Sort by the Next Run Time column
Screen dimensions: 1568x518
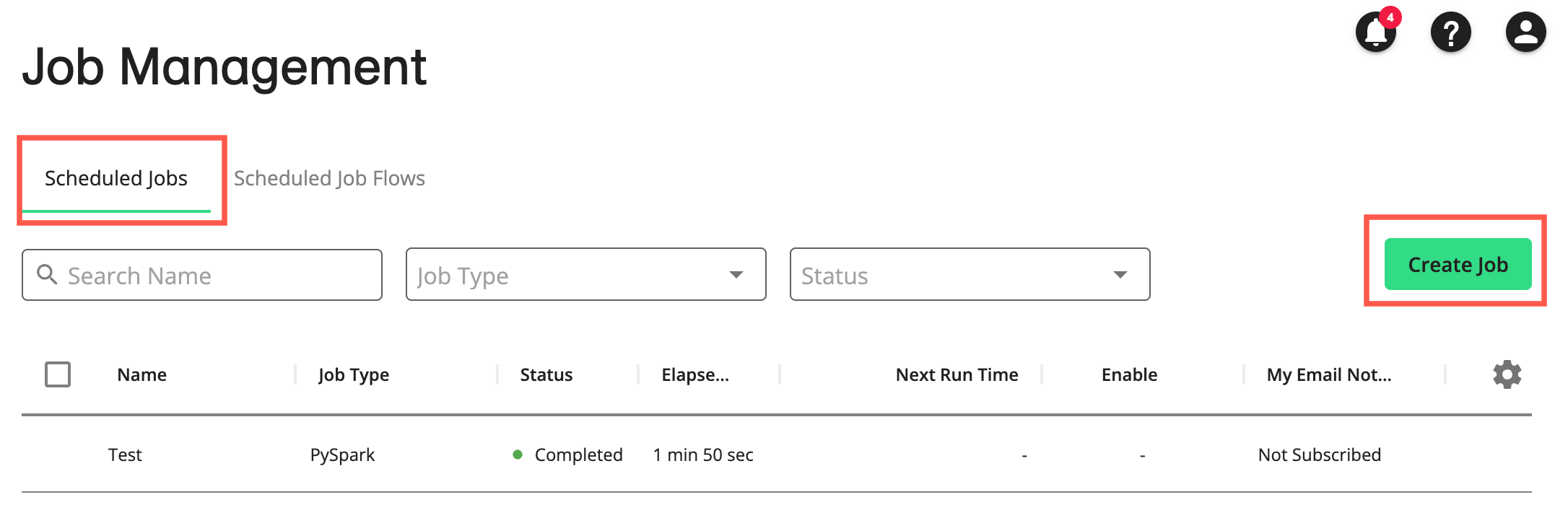[957, 375]
